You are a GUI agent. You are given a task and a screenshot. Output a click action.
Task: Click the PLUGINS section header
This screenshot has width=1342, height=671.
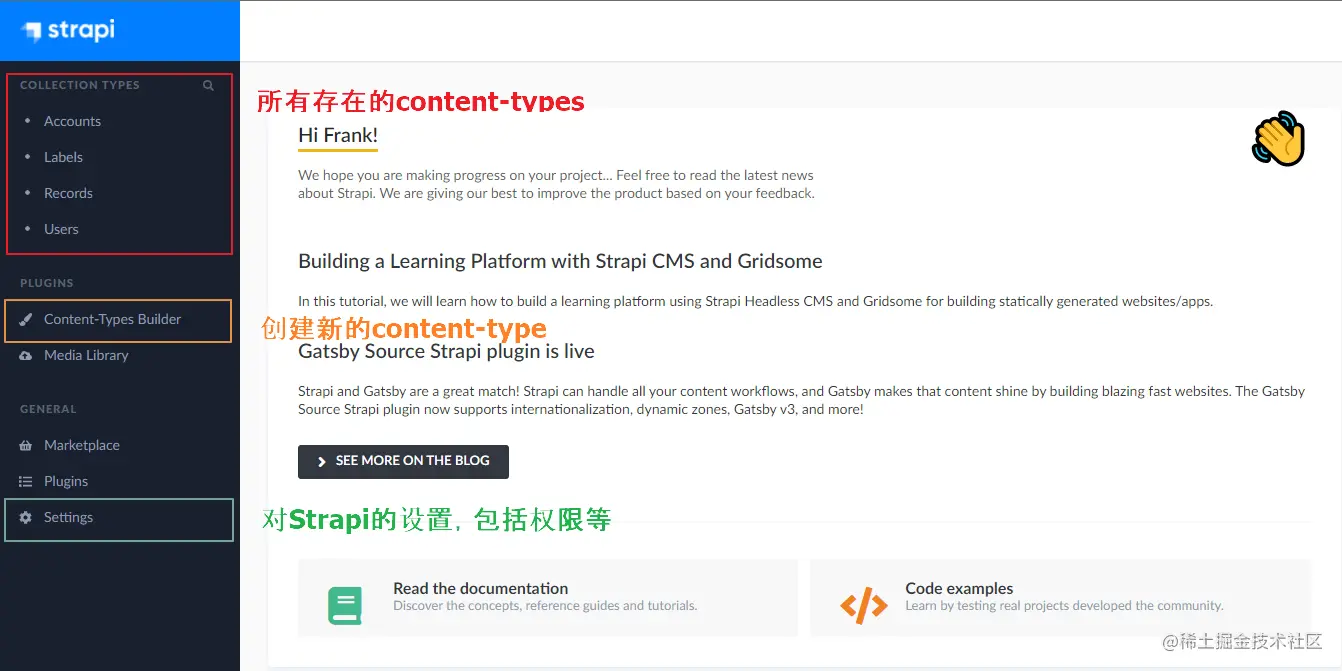tap(47, 283)
